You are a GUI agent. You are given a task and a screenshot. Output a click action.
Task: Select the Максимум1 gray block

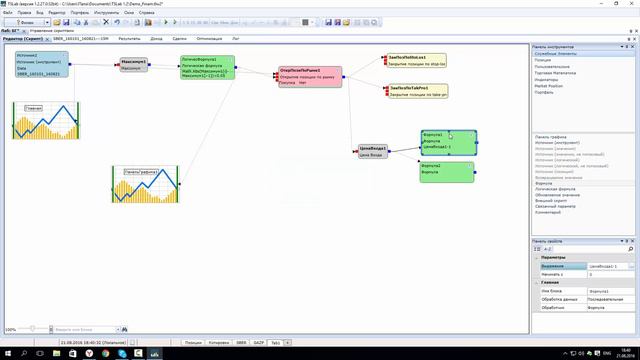[133, 64]
